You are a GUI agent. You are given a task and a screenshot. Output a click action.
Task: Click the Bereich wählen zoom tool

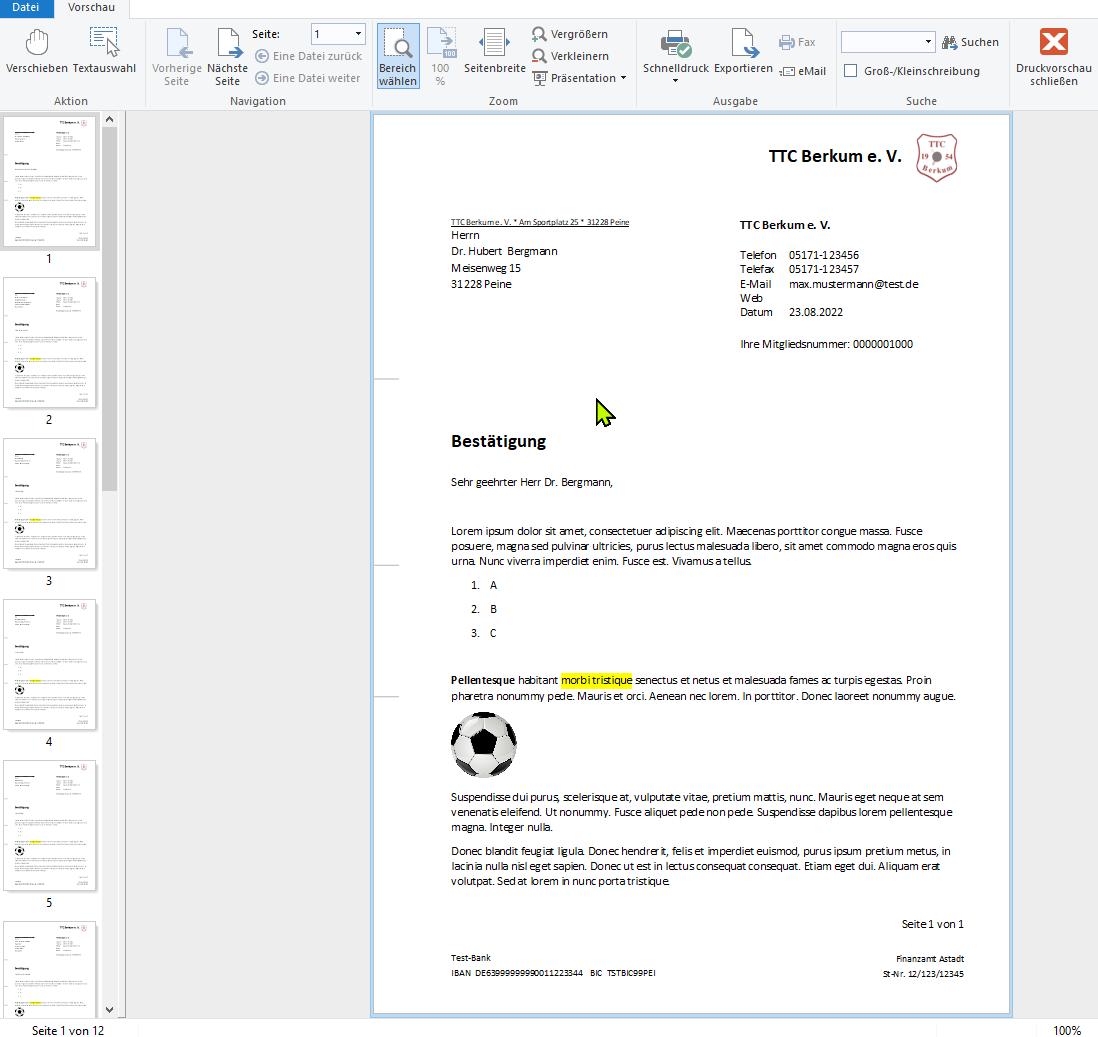click(x=397, y=57)
